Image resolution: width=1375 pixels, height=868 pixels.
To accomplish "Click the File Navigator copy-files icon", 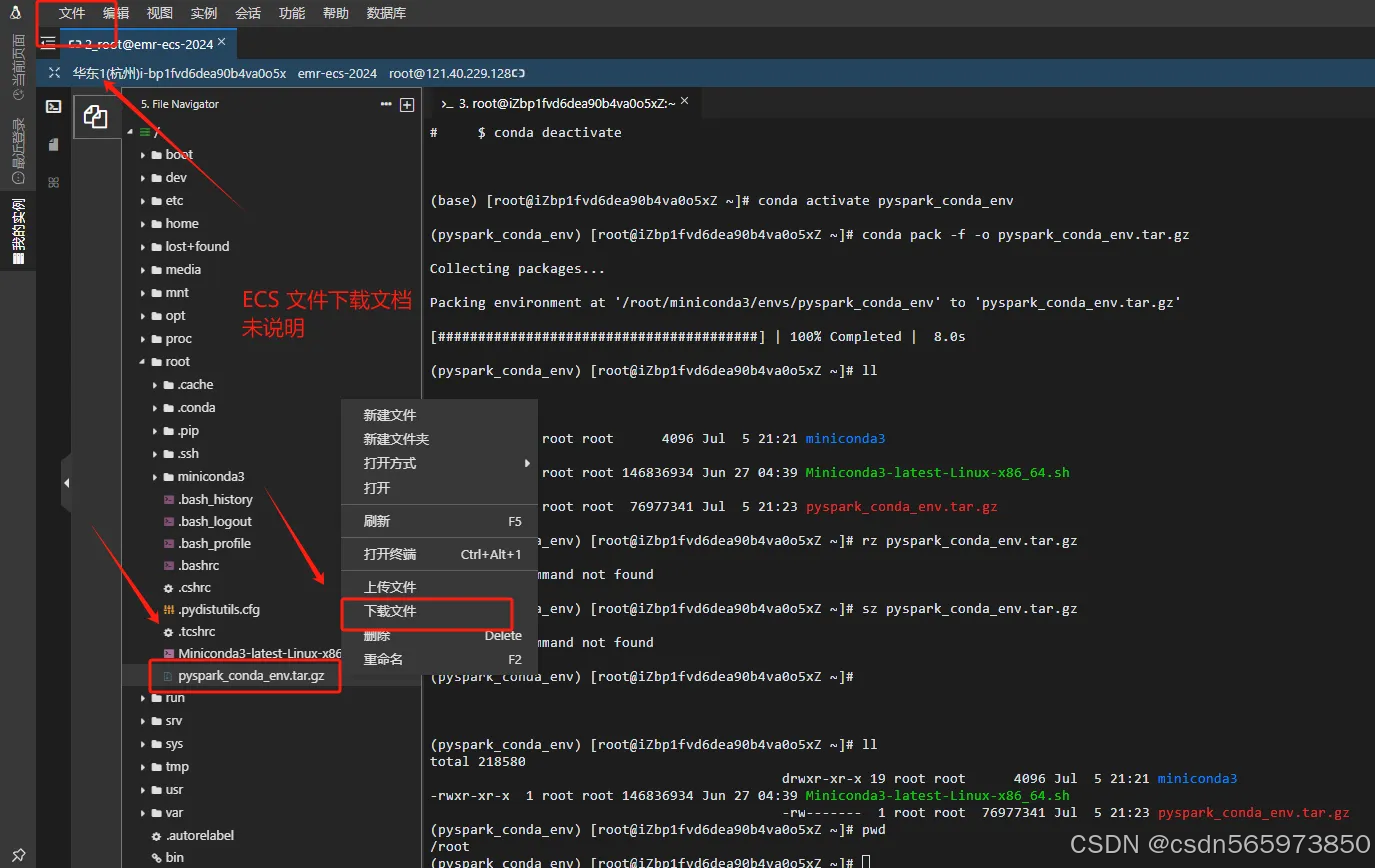I will pyautogui.click(x=96, y=117).
